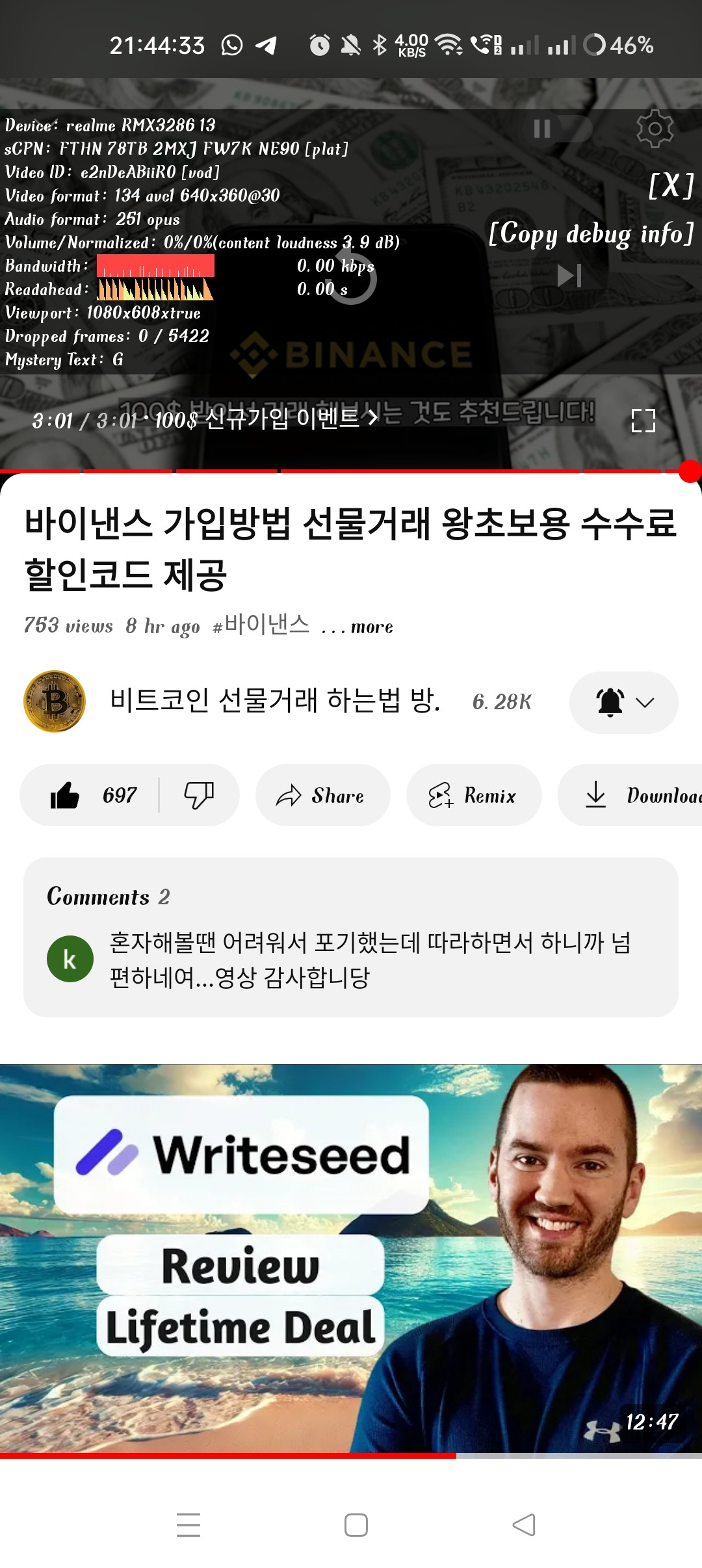Expand description with ...more
The image size is (702, 1568).
pos(357,627)
